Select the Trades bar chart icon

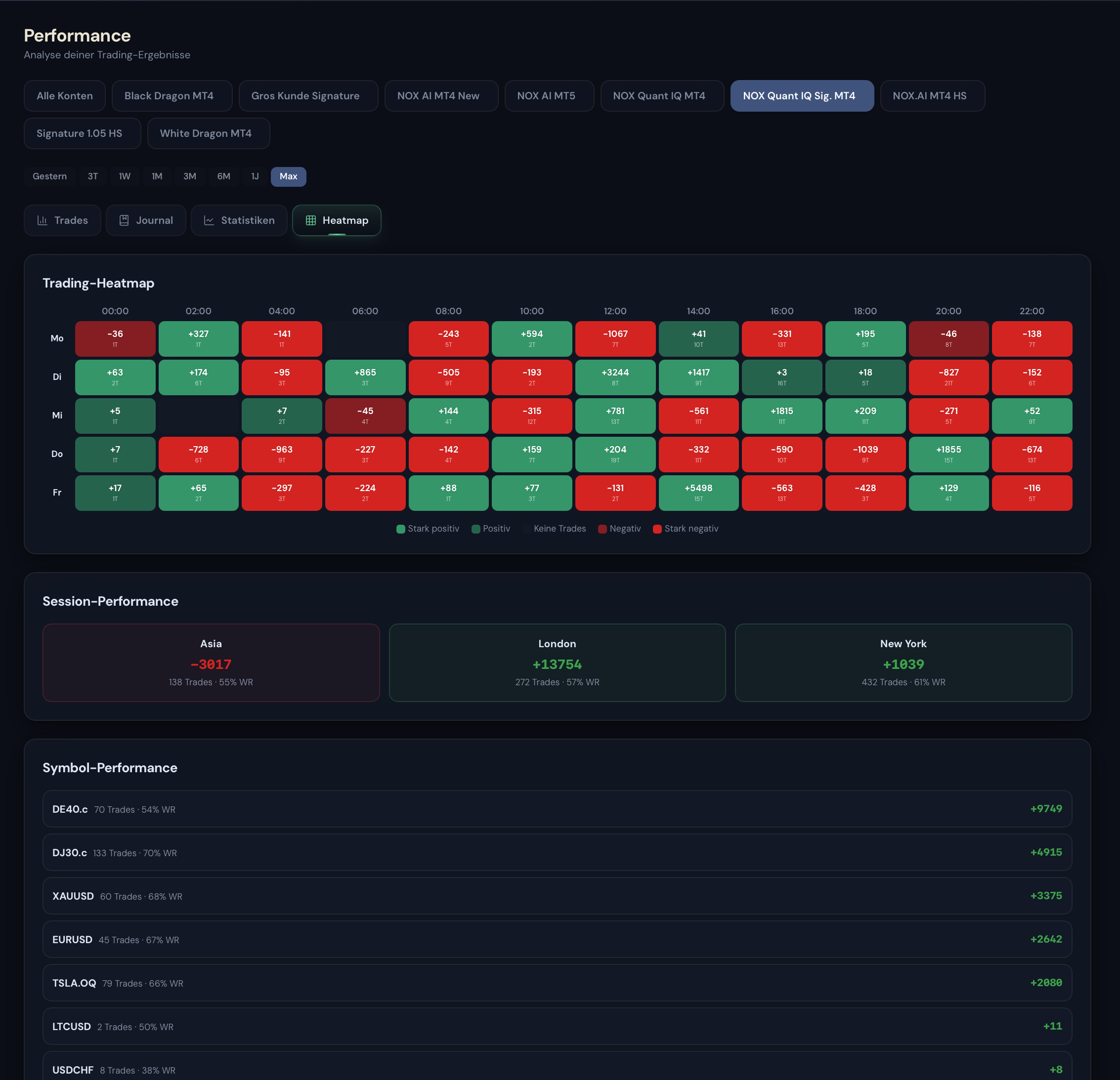point(43,220)
